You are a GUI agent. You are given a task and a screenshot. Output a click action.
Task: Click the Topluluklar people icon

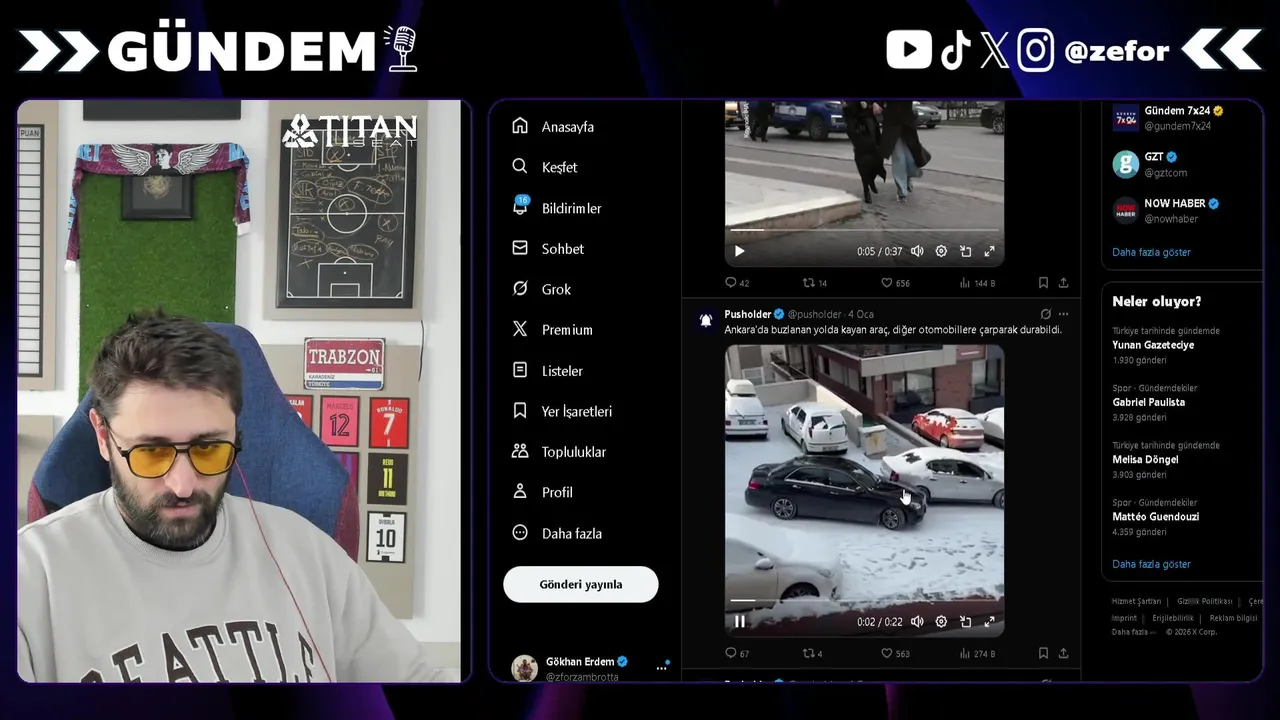click(x=520, y=451)
